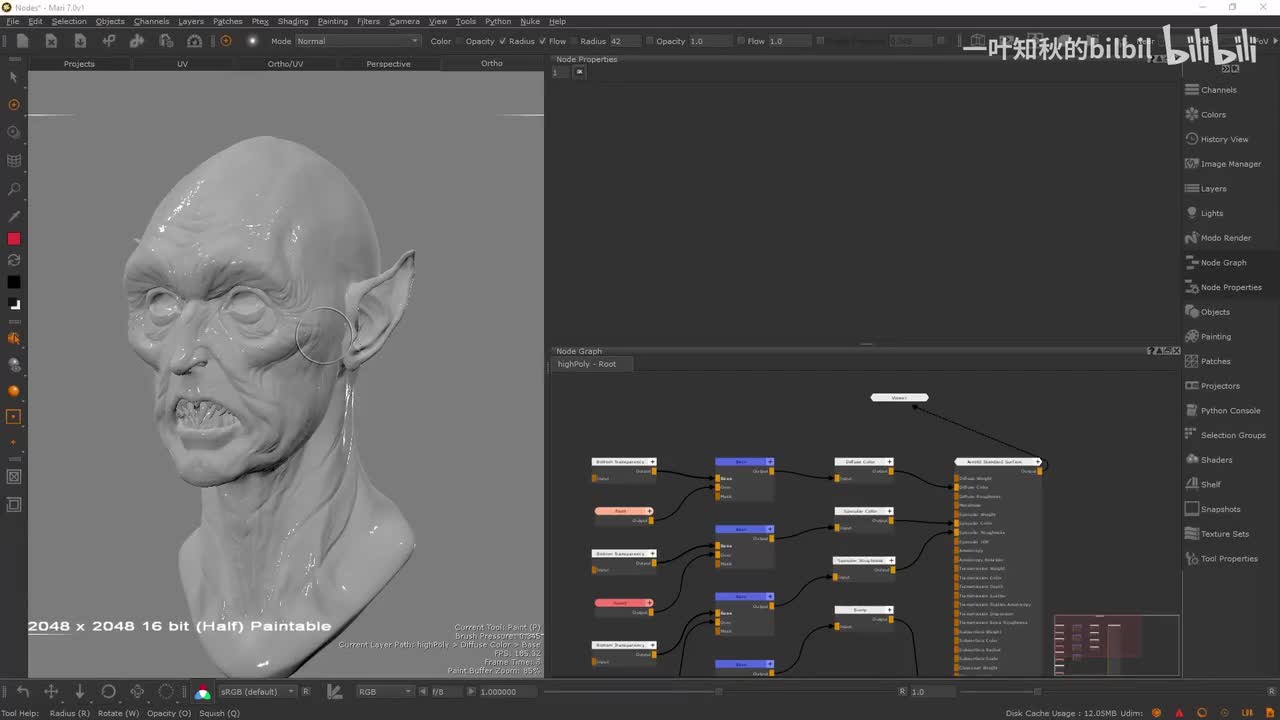Click the red foreground color swatch
Image resolution: width=1280 pixels, height=720 pixels.
click(x=14, y=238)
